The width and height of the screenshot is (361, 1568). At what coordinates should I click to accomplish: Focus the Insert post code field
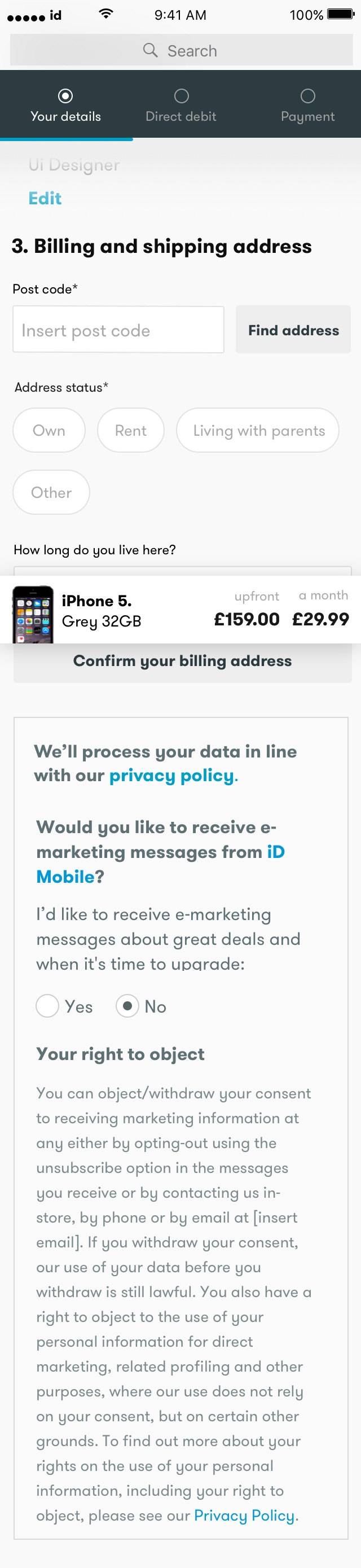pos(118,330)
